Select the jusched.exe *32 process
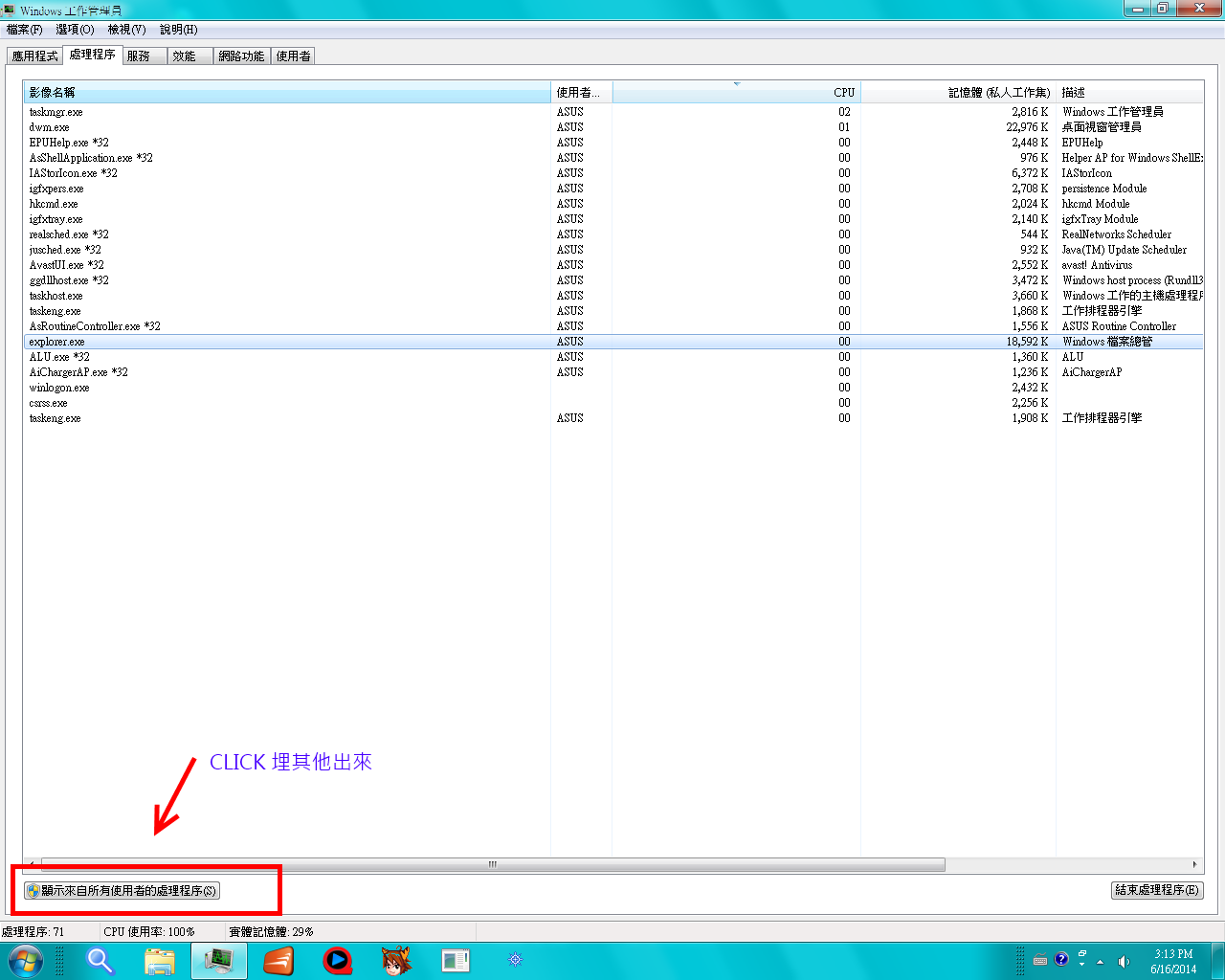 tap(613, 250)
